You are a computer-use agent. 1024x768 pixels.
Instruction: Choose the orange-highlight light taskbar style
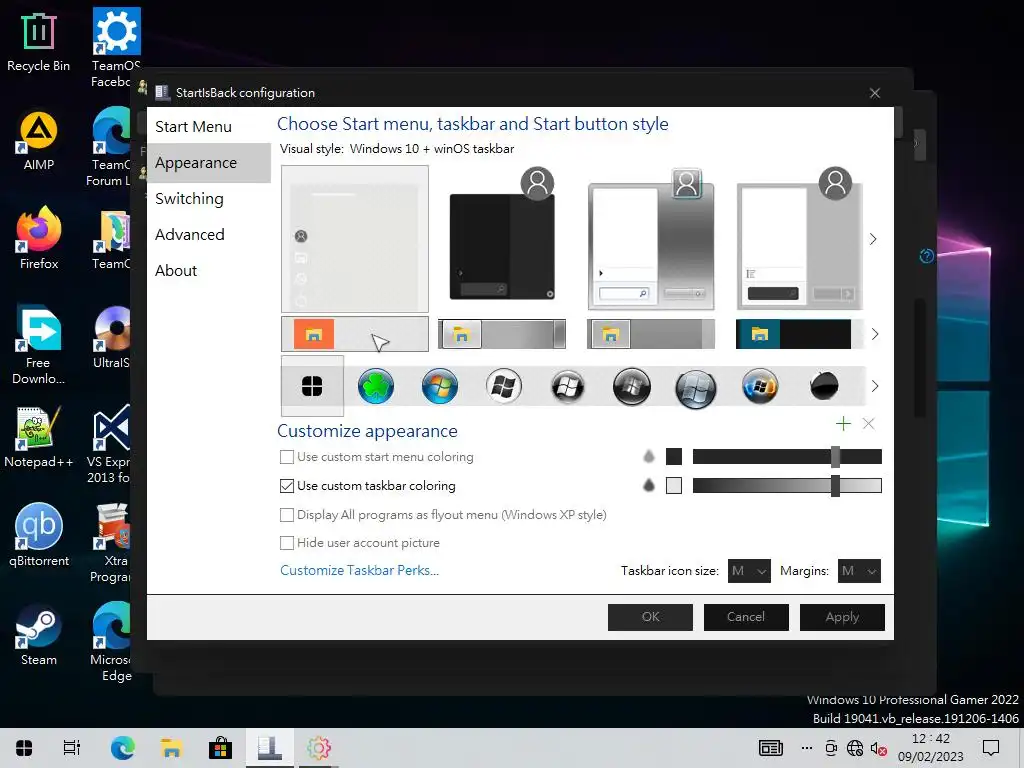tap(355, 334)
